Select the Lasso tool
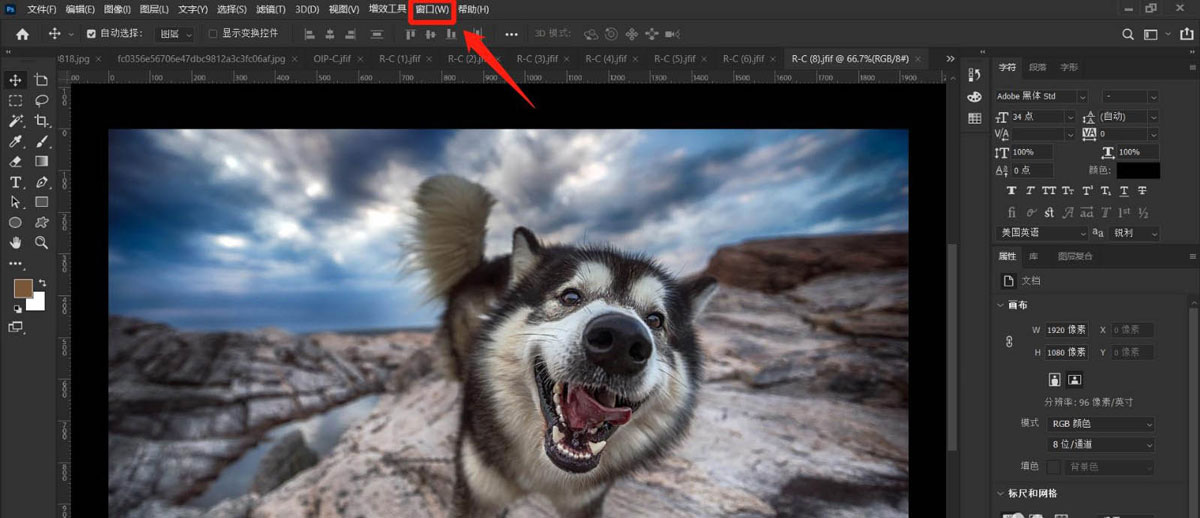Image resolution: width=1200 pixels, height=518 pixels. [x=41, y=101]
